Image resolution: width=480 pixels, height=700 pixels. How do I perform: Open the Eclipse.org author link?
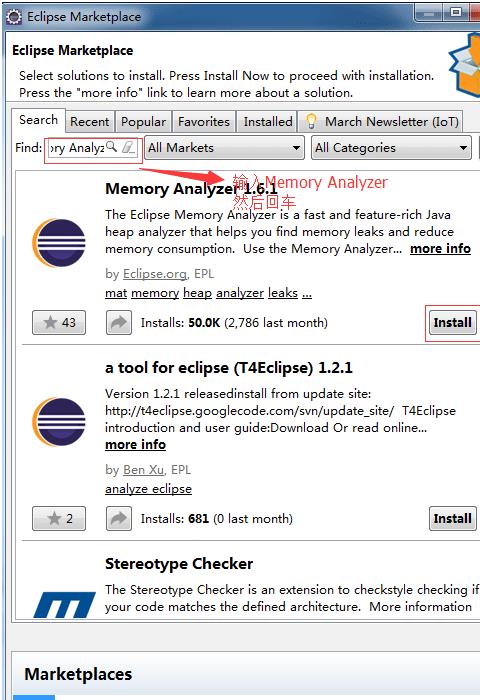154,274
